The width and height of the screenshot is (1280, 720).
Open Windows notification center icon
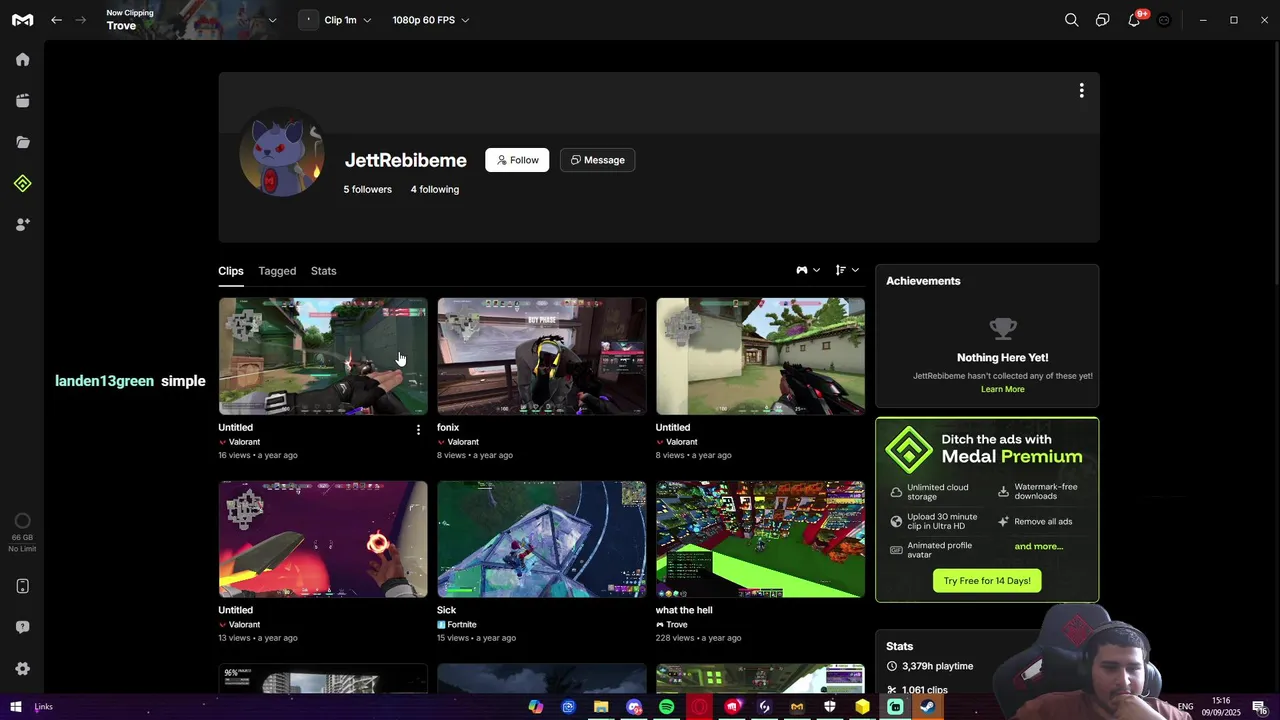(1259, 707)
